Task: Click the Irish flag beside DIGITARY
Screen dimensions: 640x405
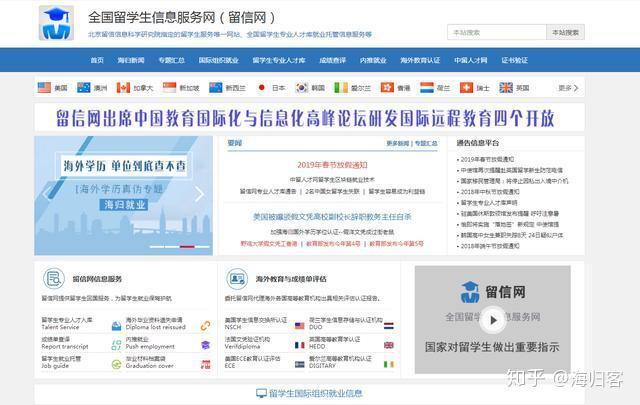Action: click(x=389, y=365)
